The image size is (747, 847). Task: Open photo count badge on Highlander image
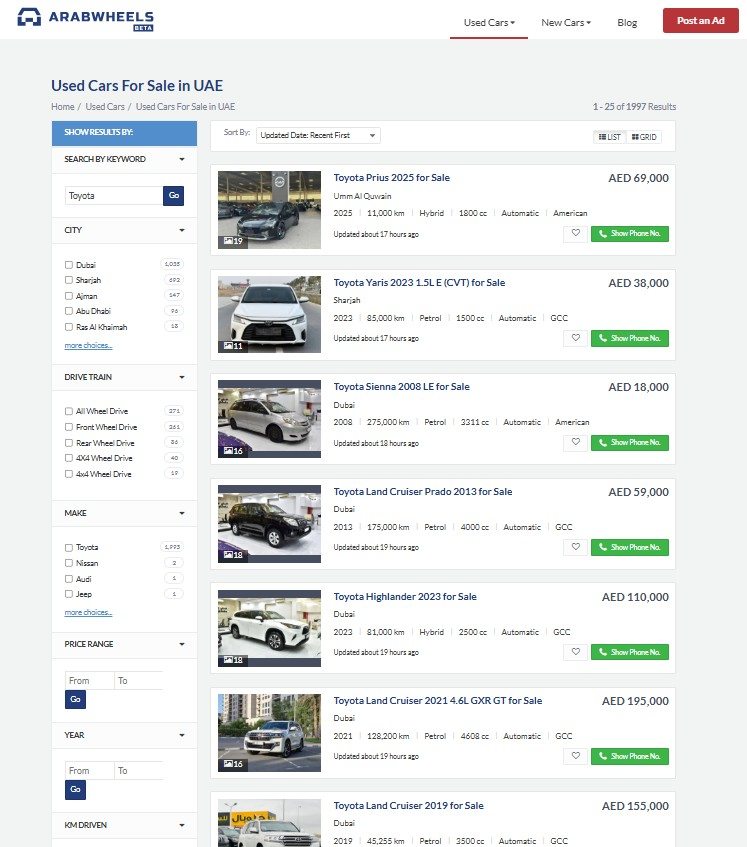pos(233,660)
